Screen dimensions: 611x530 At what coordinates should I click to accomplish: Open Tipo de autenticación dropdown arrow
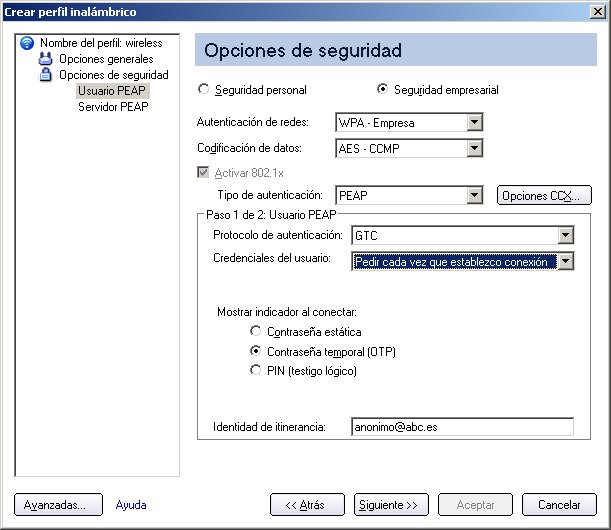474,195
